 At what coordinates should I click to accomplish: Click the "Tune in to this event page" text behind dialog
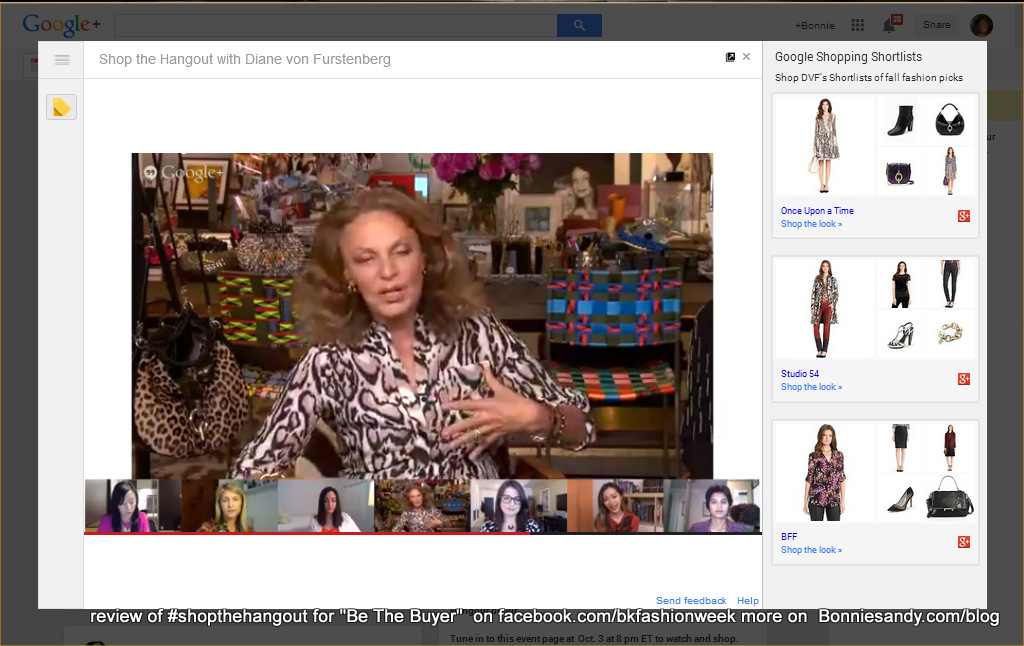coord(592,638)
